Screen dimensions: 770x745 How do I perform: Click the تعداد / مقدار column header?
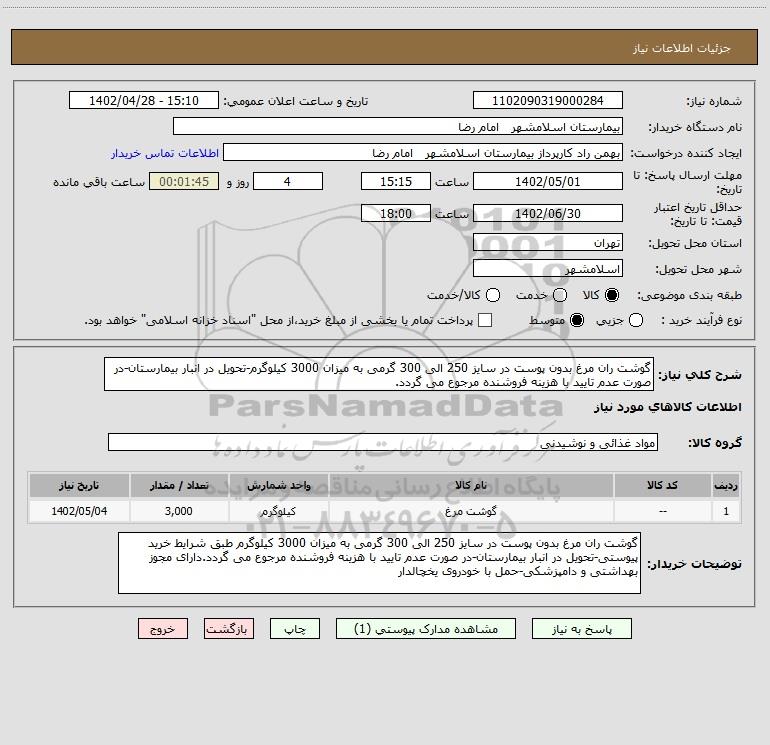pyautogui.click(x=179, y=485)
